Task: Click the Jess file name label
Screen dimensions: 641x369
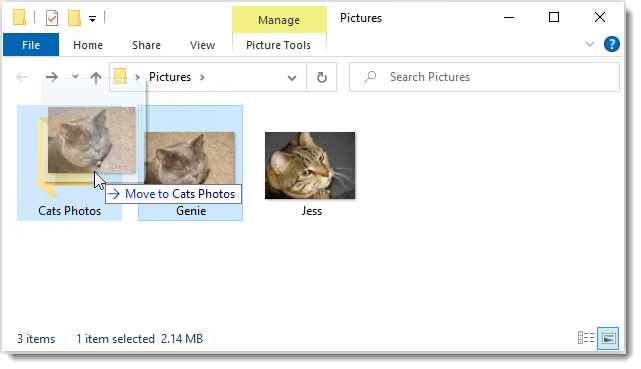Action: coord(312,211)
